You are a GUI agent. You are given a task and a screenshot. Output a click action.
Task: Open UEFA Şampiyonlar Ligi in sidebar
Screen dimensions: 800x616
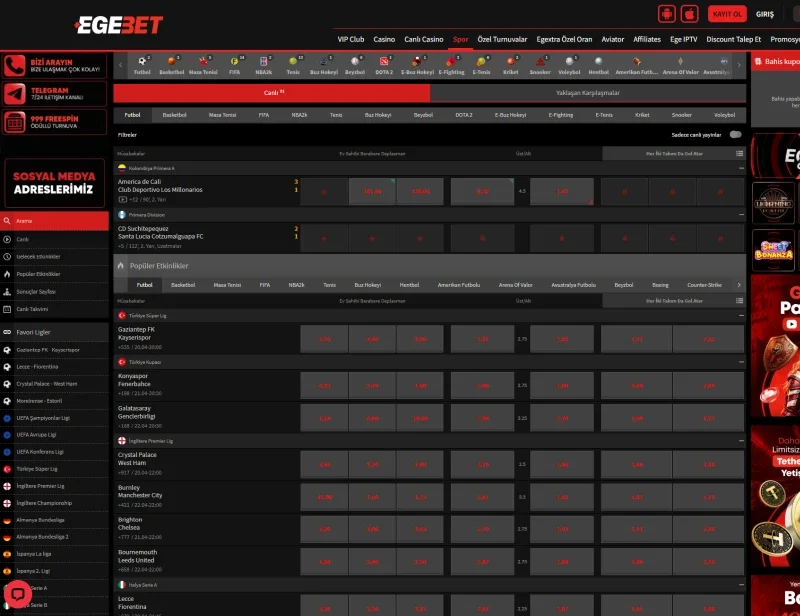coord(55,418)
